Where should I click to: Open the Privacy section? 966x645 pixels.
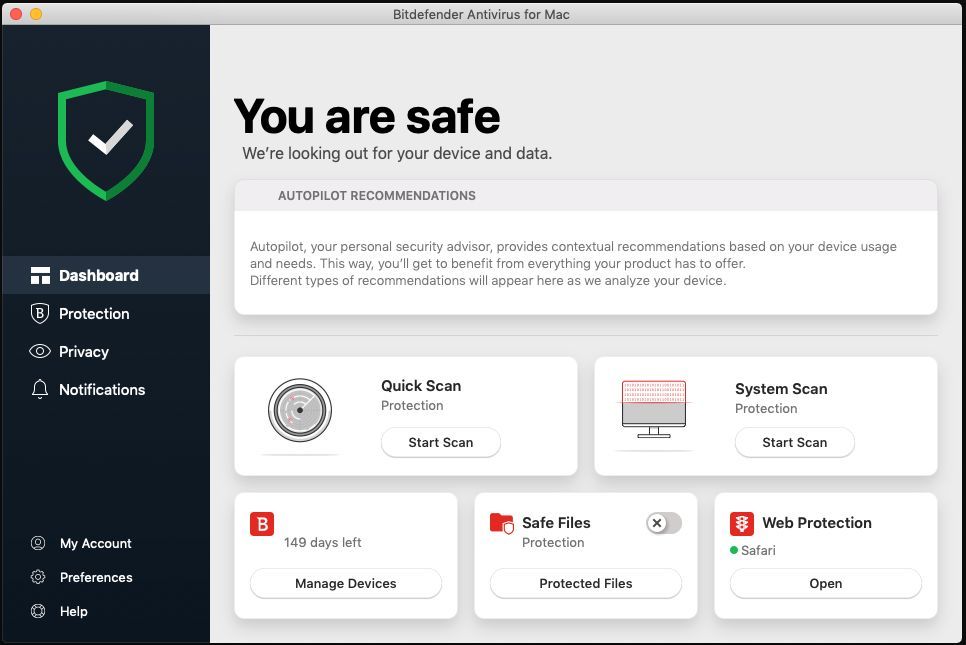(x=83, y=351)
